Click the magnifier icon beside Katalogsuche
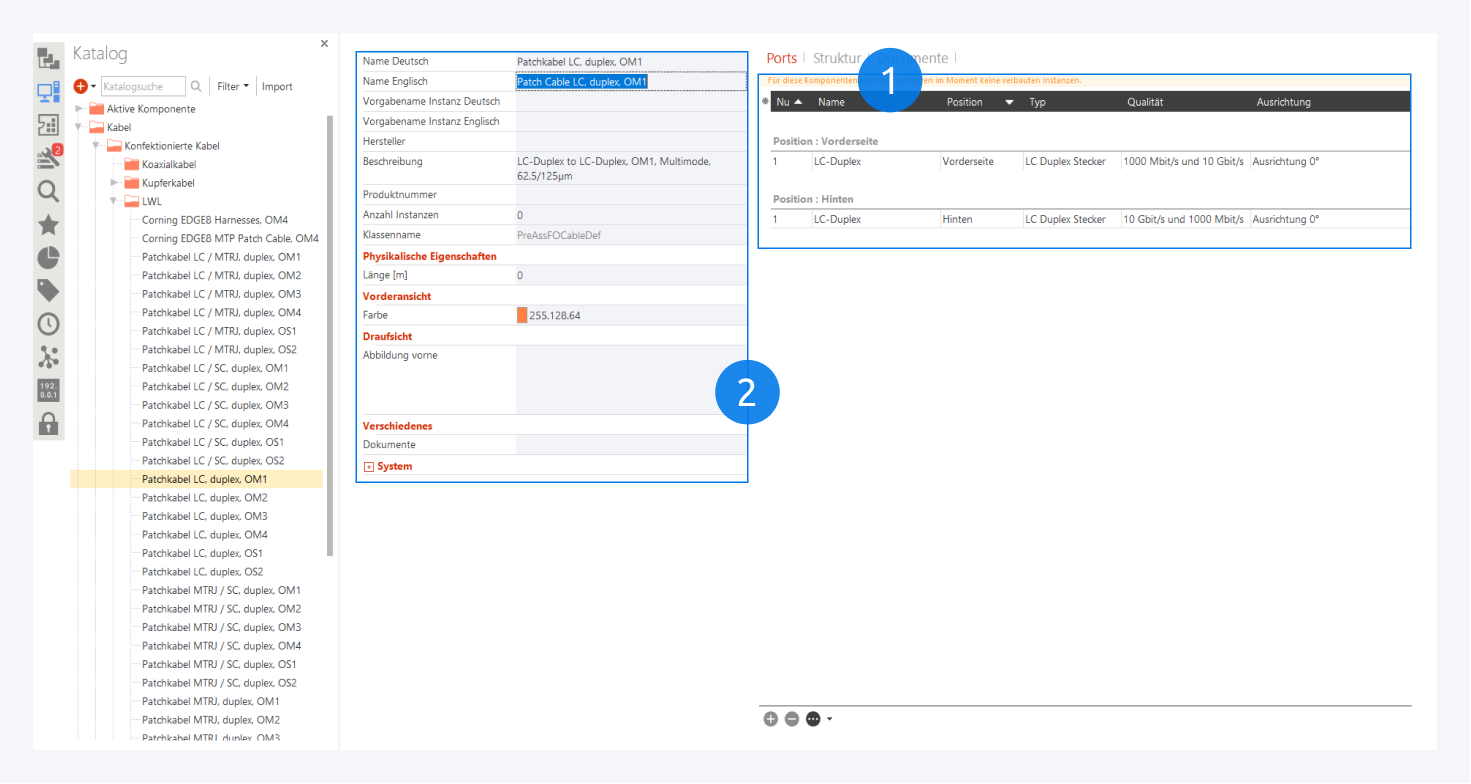 tap(196, 87)
